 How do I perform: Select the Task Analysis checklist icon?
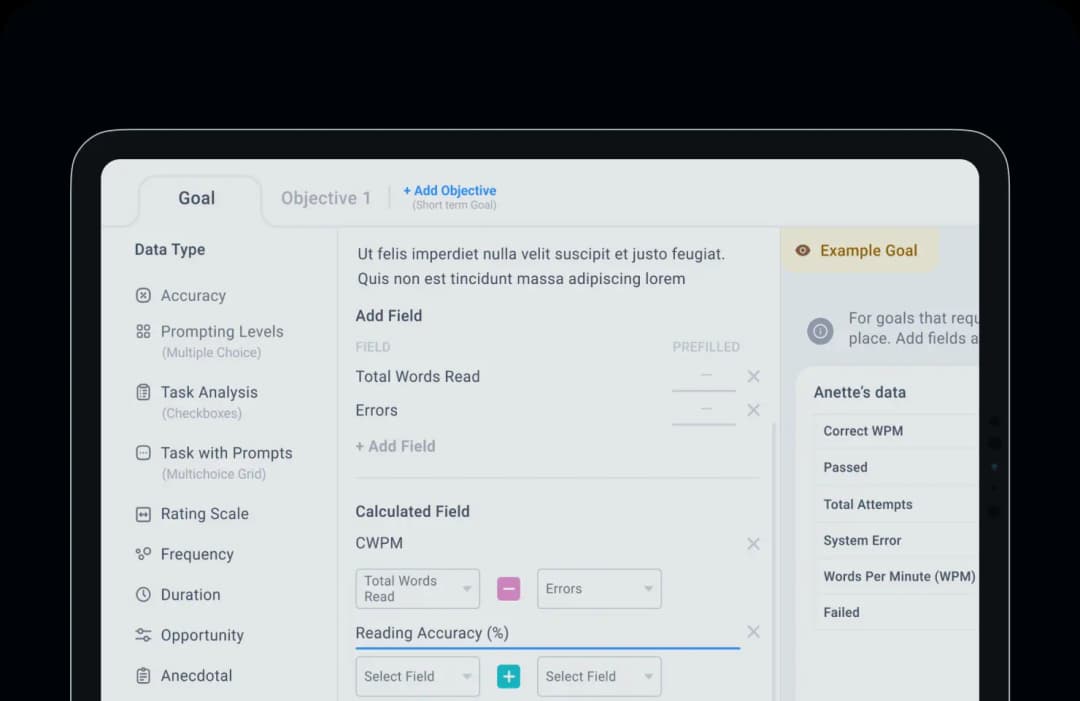143,392
